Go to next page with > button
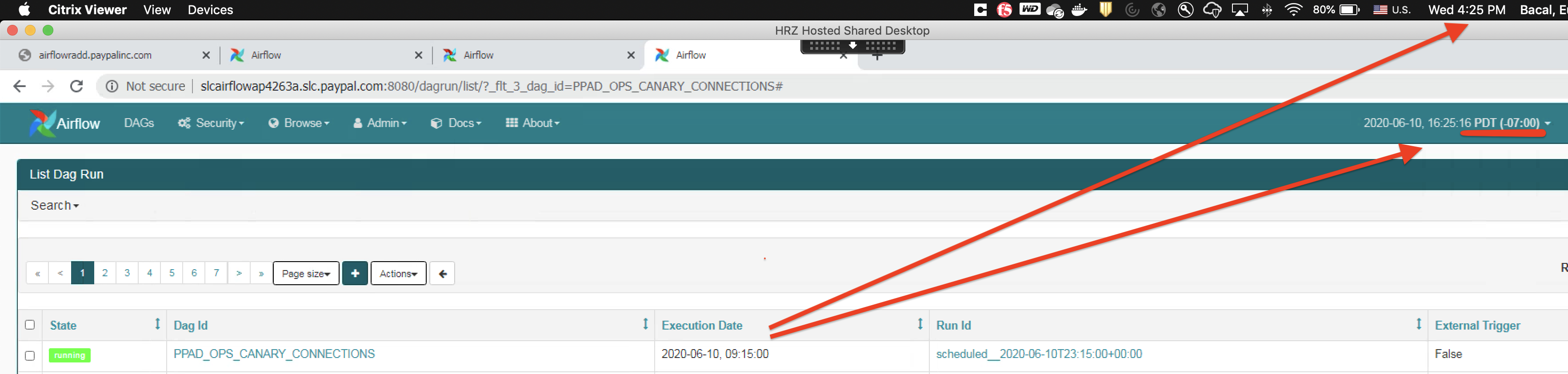The height and width of the screenshot is (374, 1568). pyautogui.click(x=239, y=273)
